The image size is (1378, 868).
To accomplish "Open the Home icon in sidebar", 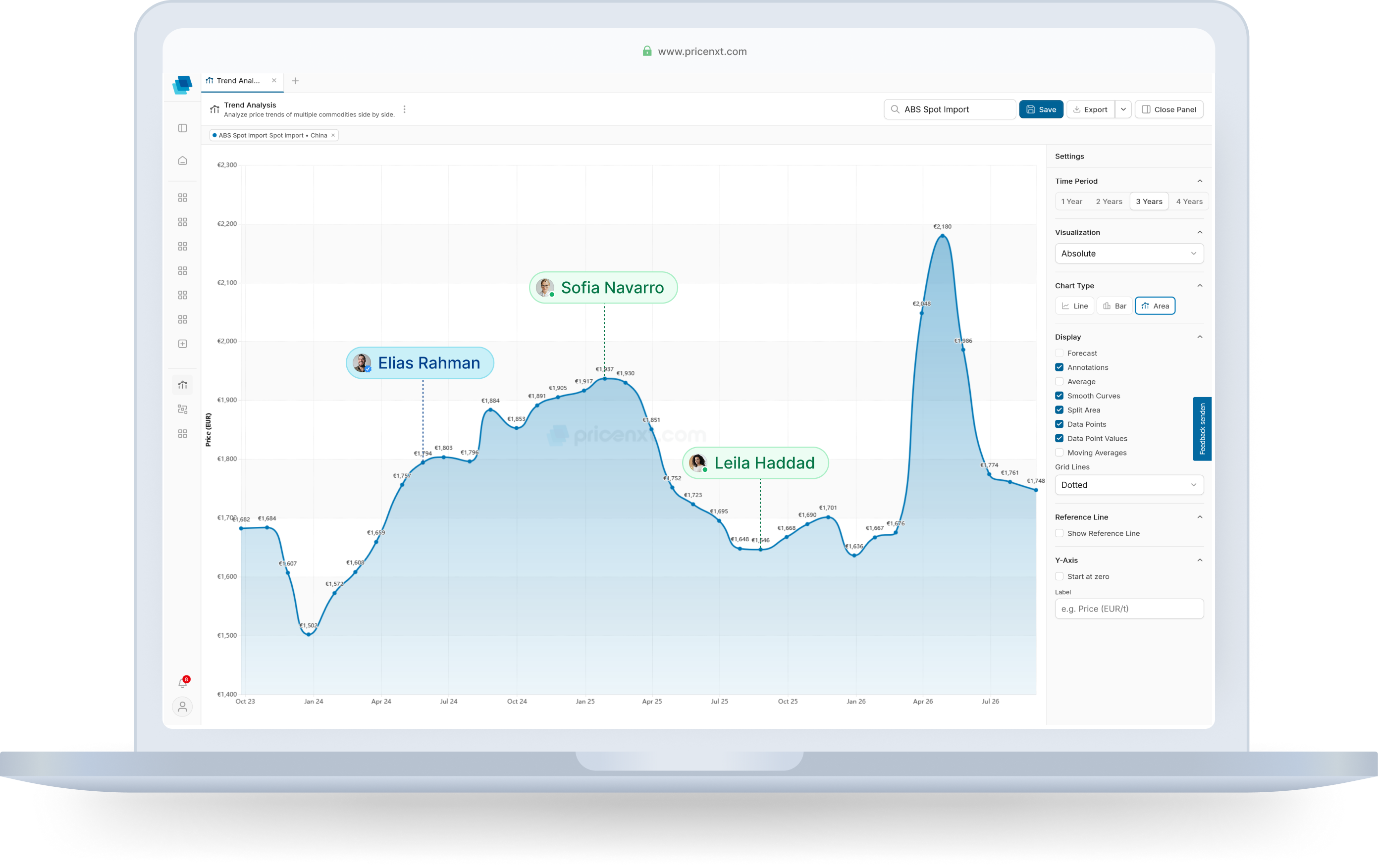I will [183, 161].
